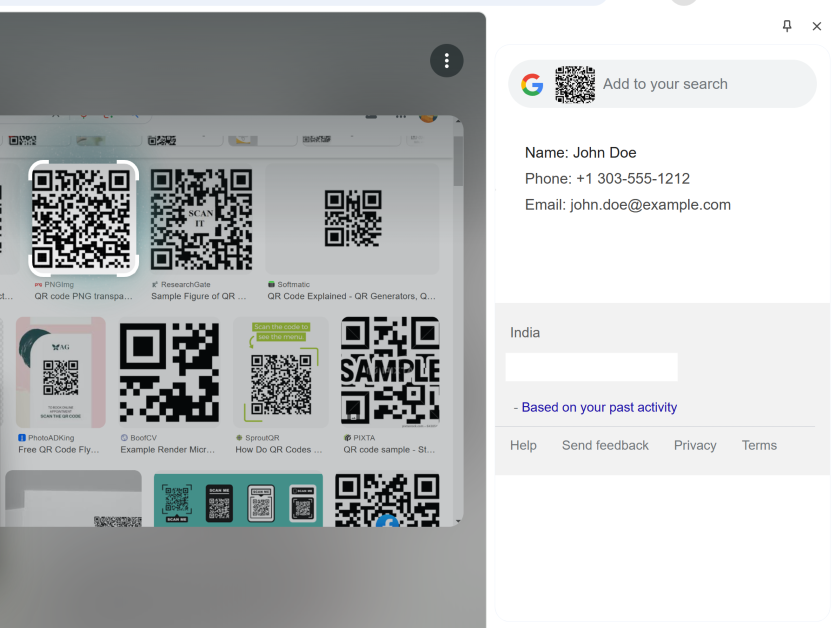The image size is (836, 628).
Task: Click 'How Do QR Codes ...' caption
Action: click(x=279, y=450)
